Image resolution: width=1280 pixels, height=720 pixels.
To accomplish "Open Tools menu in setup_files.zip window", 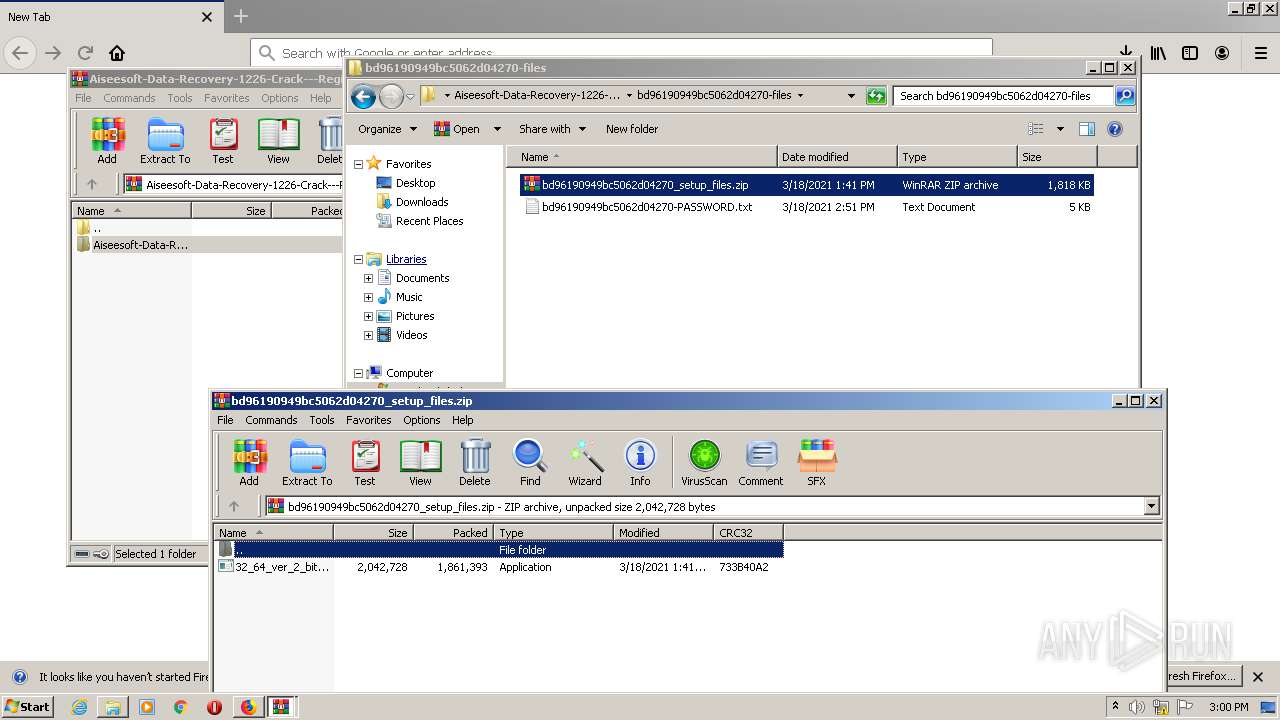I will click(322, 420).
